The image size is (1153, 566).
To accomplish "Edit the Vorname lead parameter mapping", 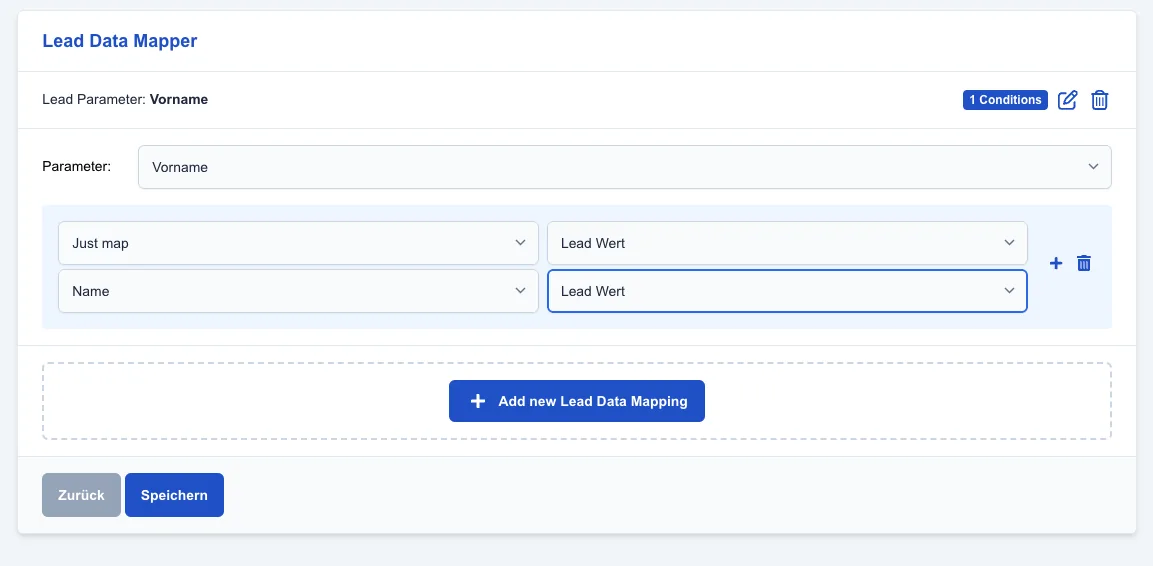I will [1068, 100].
